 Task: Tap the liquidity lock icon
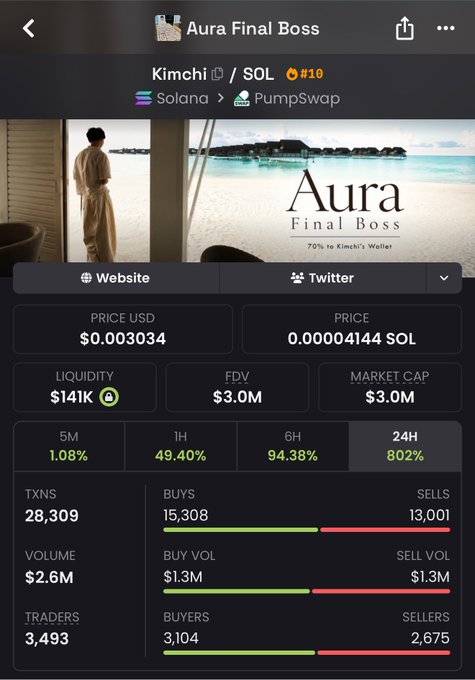109,397
